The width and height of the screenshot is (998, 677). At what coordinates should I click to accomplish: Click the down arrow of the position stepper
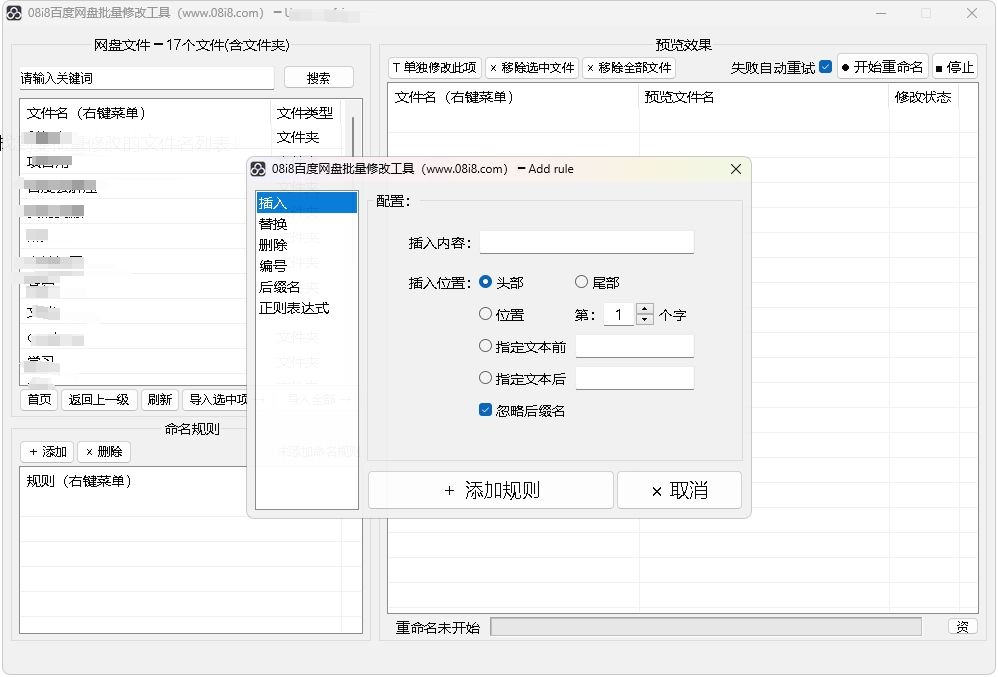645,318
